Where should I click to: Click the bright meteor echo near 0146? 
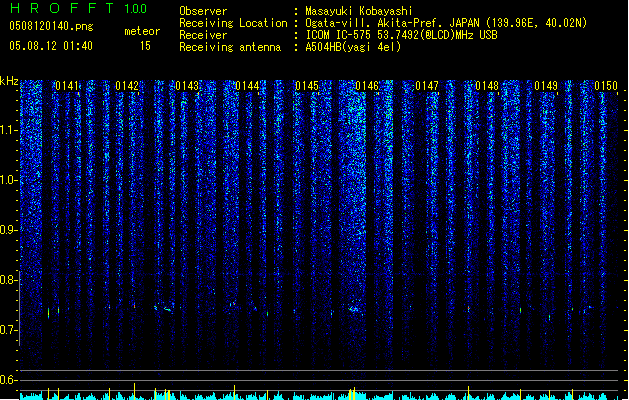click(354, 309)
